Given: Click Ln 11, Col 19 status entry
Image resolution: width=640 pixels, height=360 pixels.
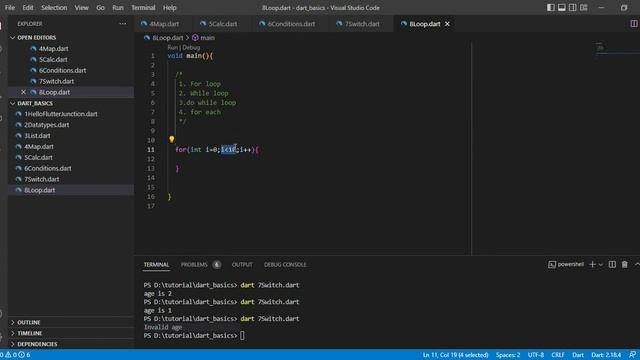Looking at the screenshot, I should click(455, 355).
